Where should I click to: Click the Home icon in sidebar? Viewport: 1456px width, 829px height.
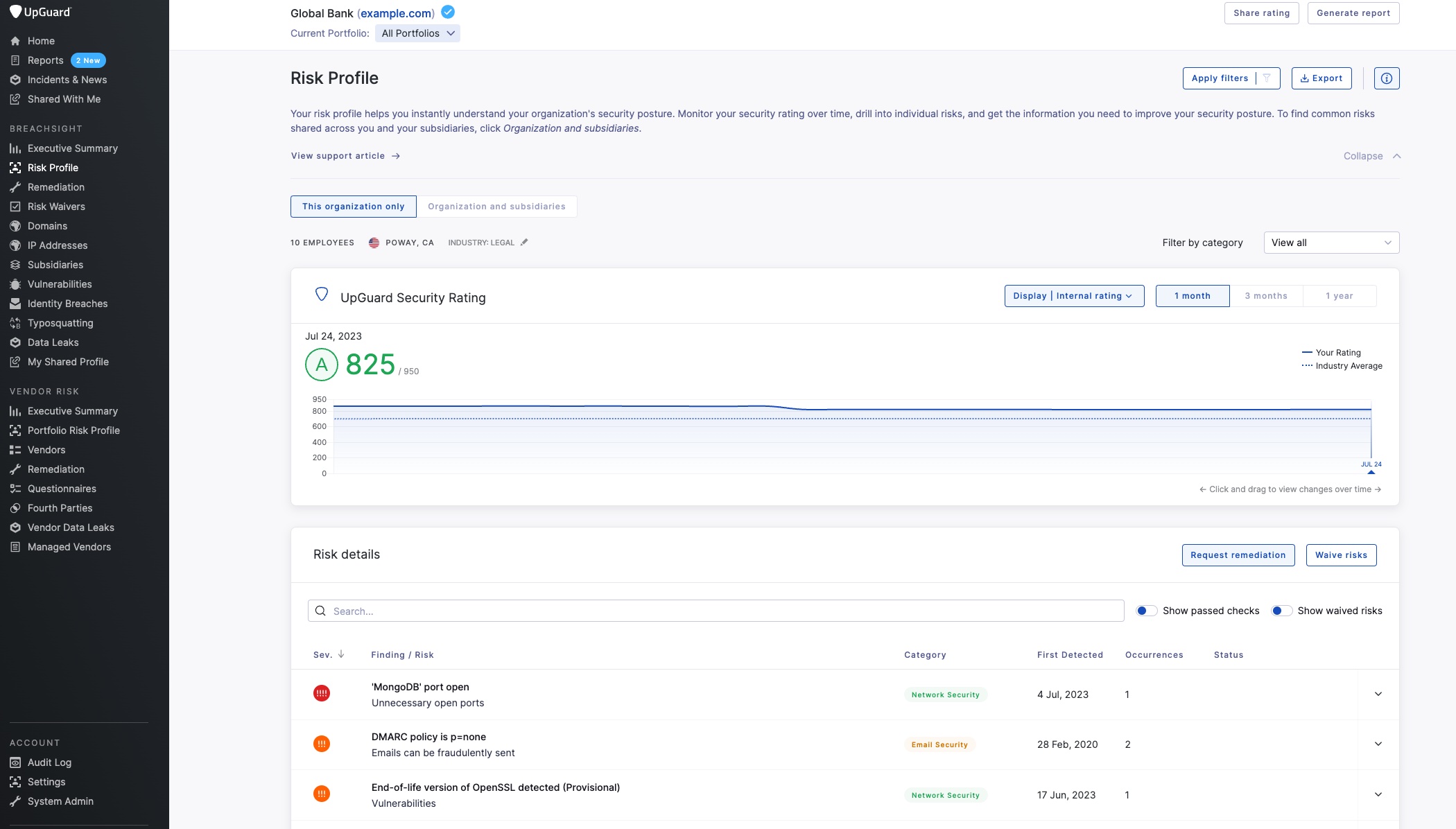pos(15,41)
